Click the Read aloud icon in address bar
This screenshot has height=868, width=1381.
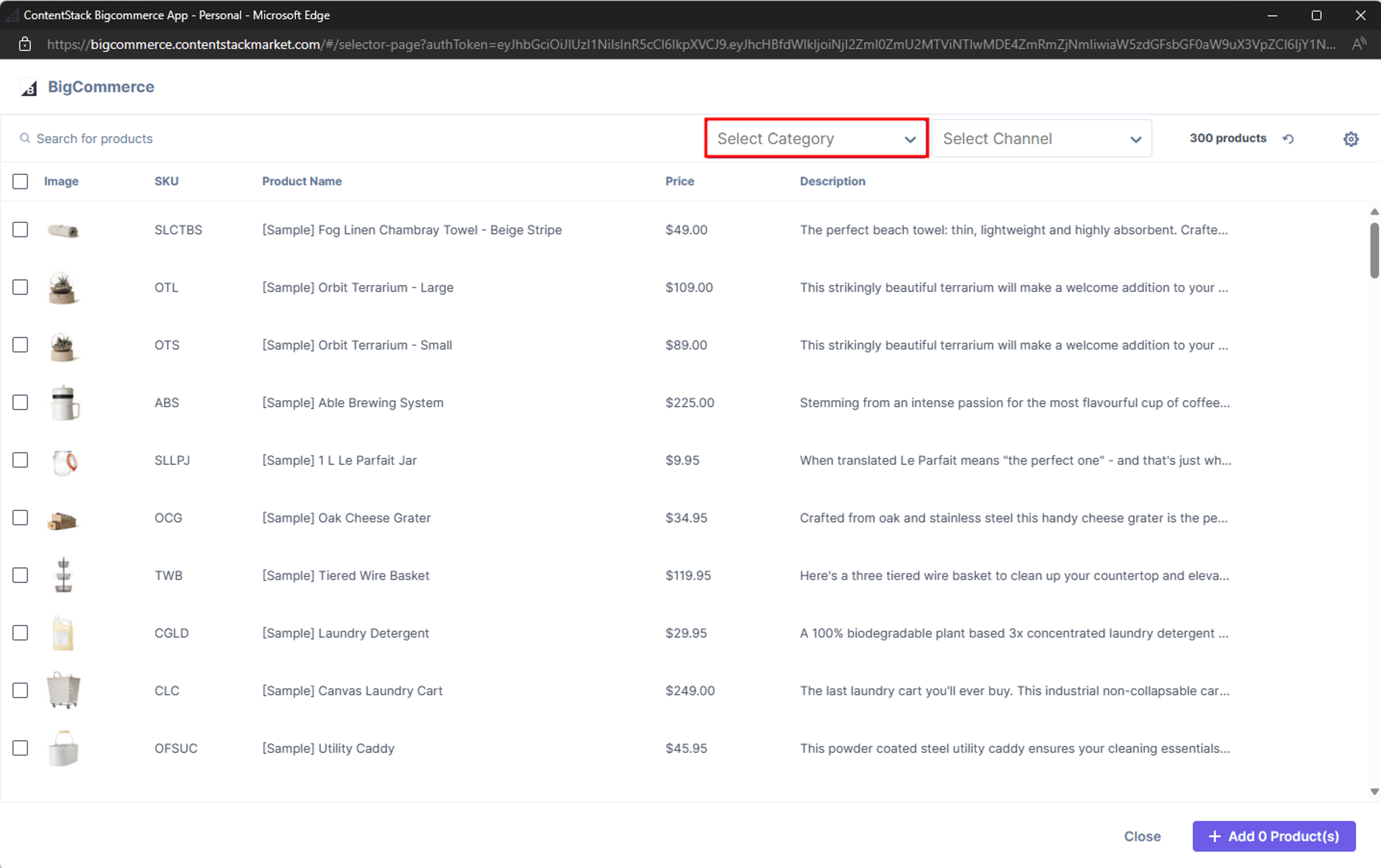(1359, 44)
